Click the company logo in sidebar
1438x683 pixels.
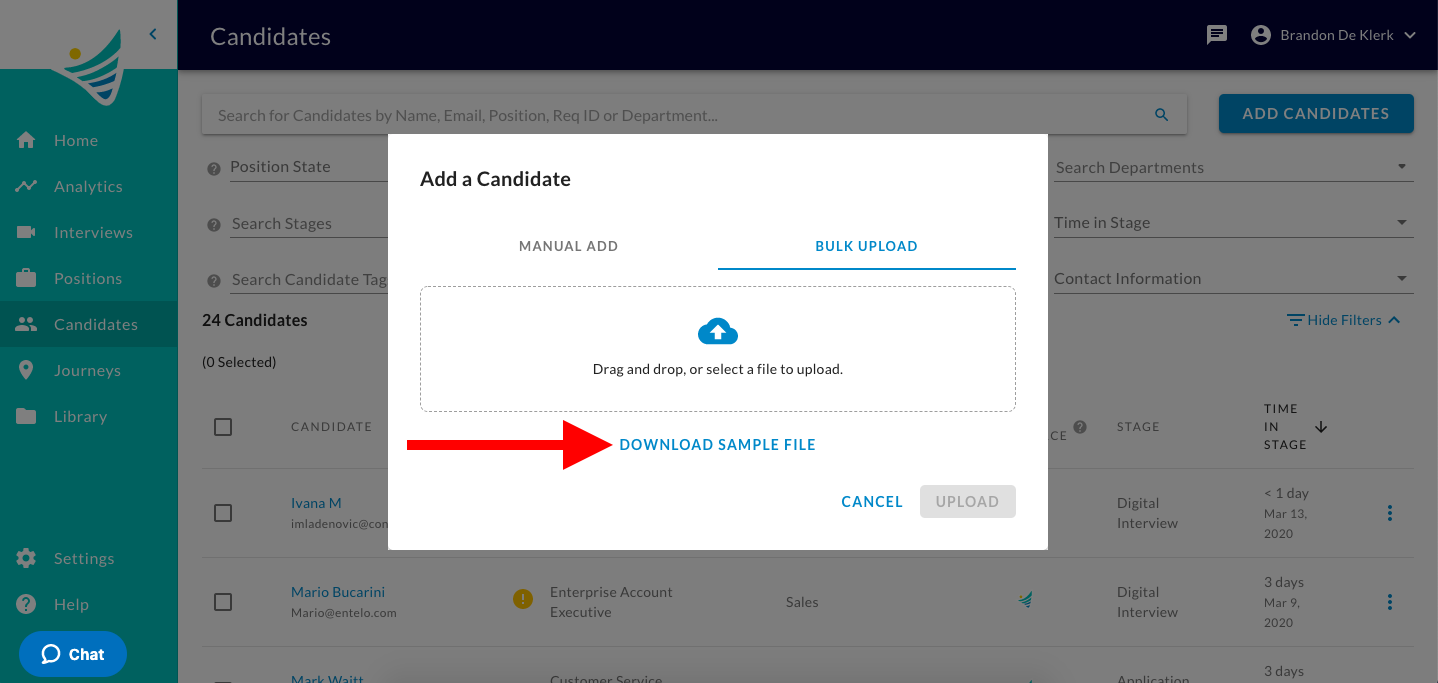pos(90,67)
